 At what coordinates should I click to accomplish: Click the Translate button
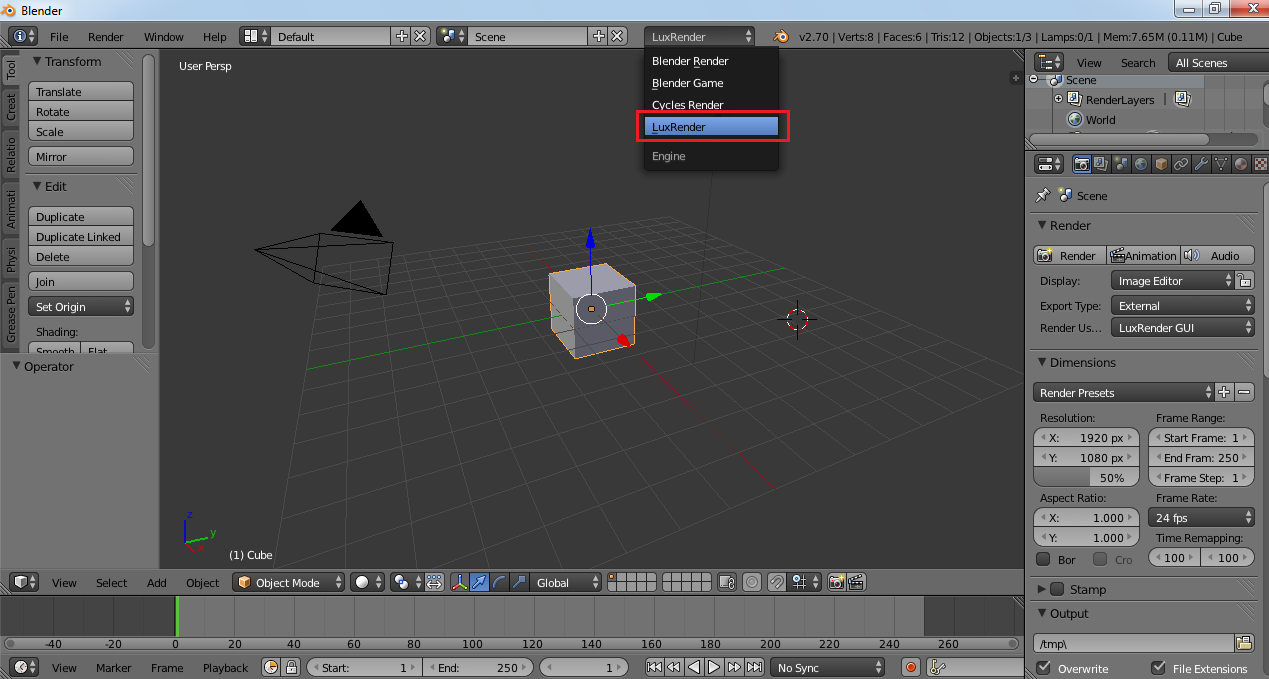[81, 92]
